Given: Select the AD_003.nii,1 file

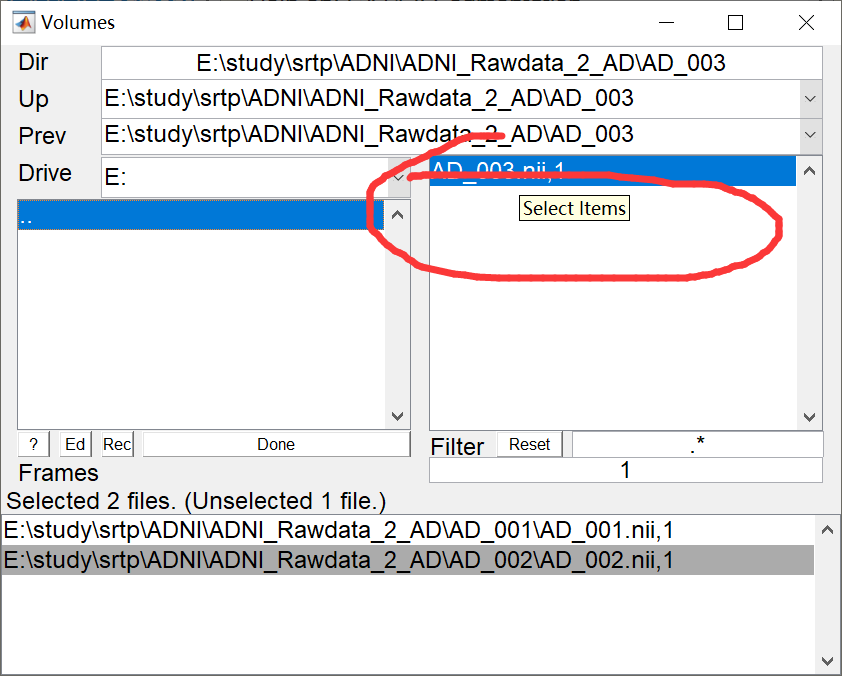Looking at the screenshot, I should tap(600, 170).
